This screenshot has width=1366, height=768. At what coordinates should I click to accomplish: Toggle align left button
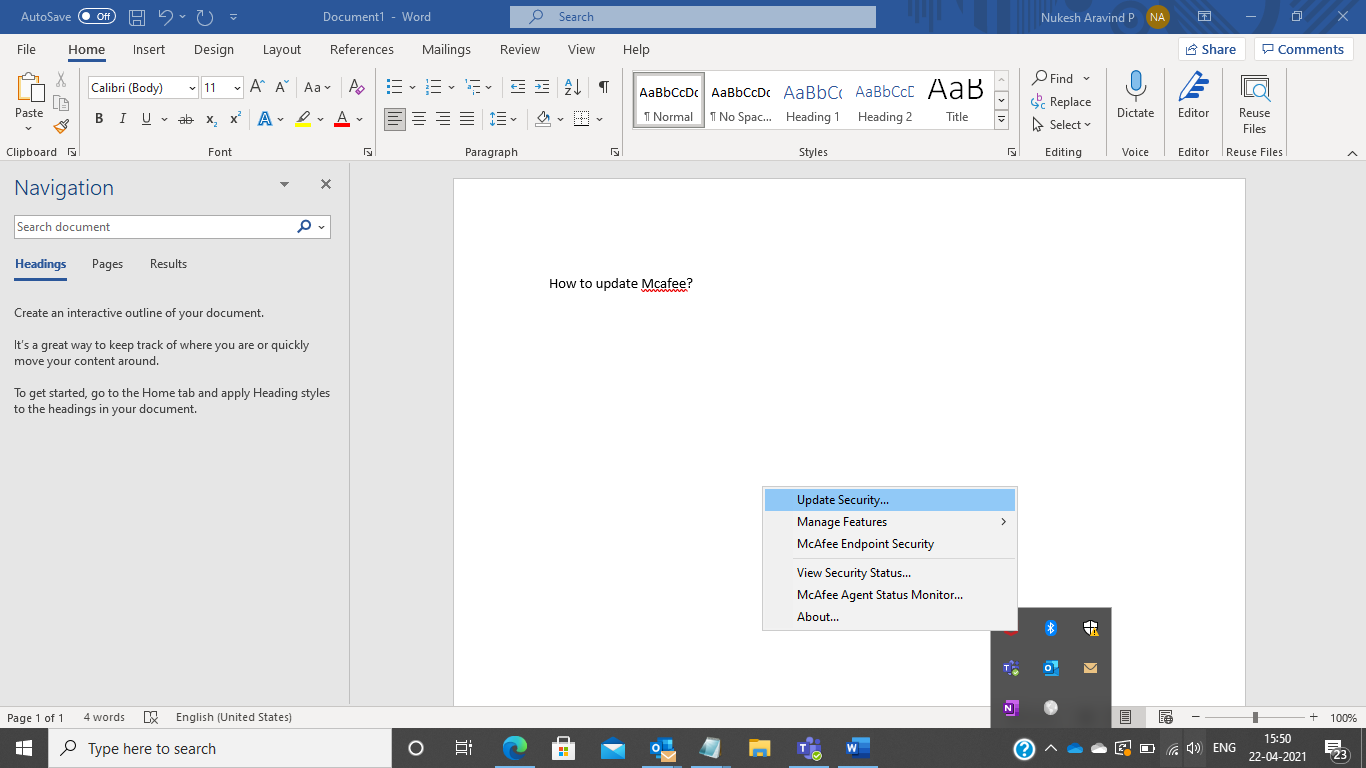click(395, 119)
